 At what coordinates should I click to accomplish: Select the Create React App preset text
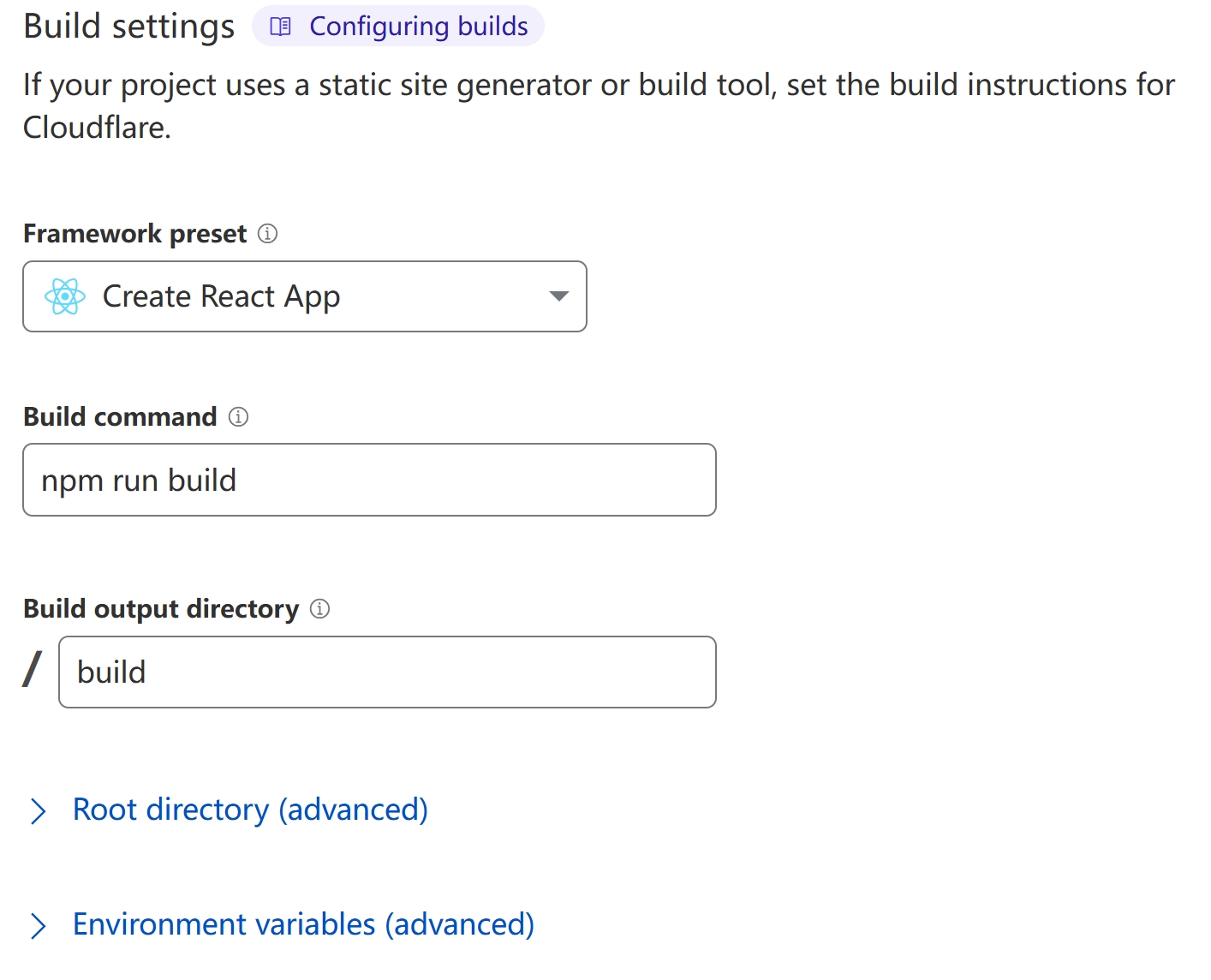tap(221, 296)
